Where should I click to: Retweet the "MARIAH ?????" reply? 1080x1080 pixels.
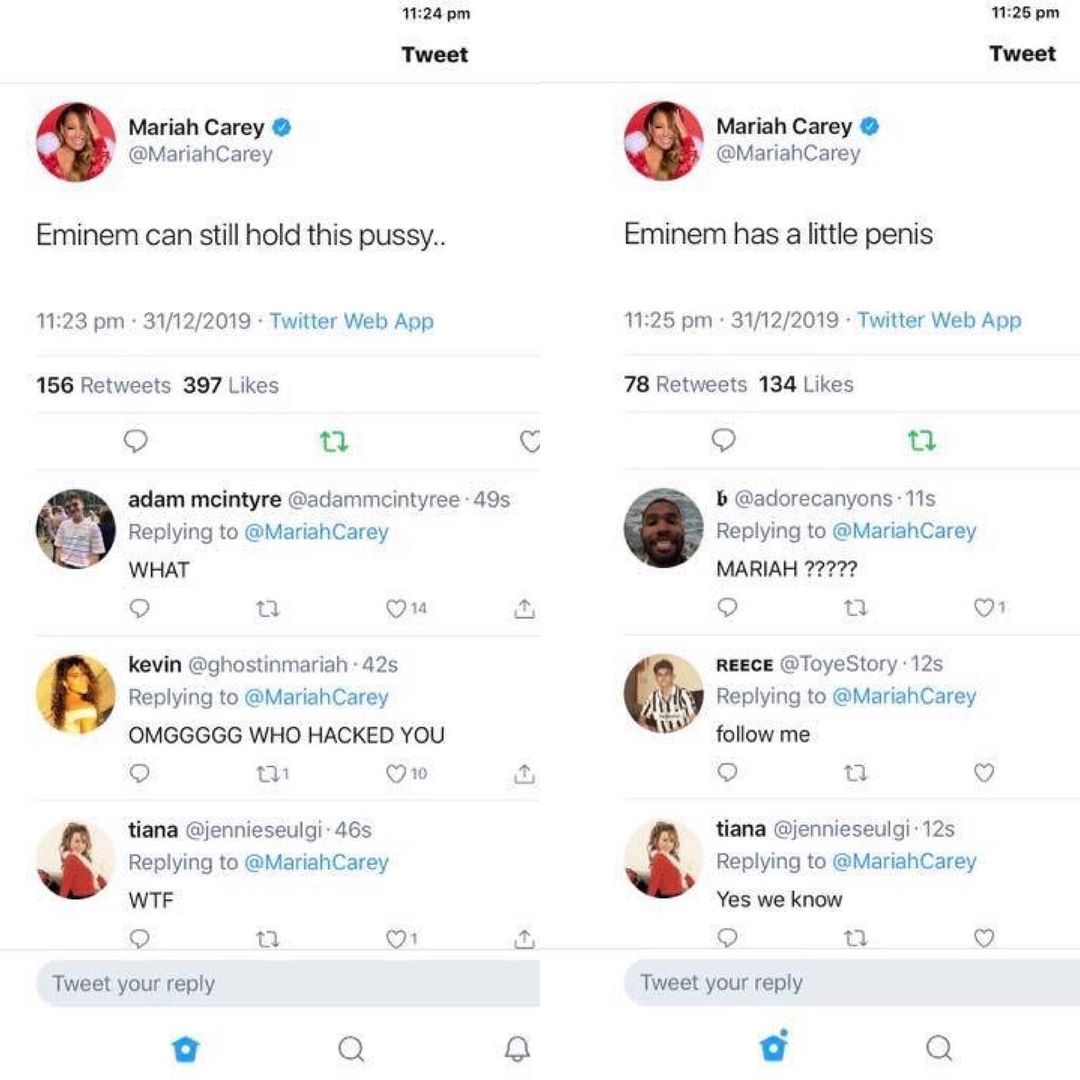[x=853, y=607]
